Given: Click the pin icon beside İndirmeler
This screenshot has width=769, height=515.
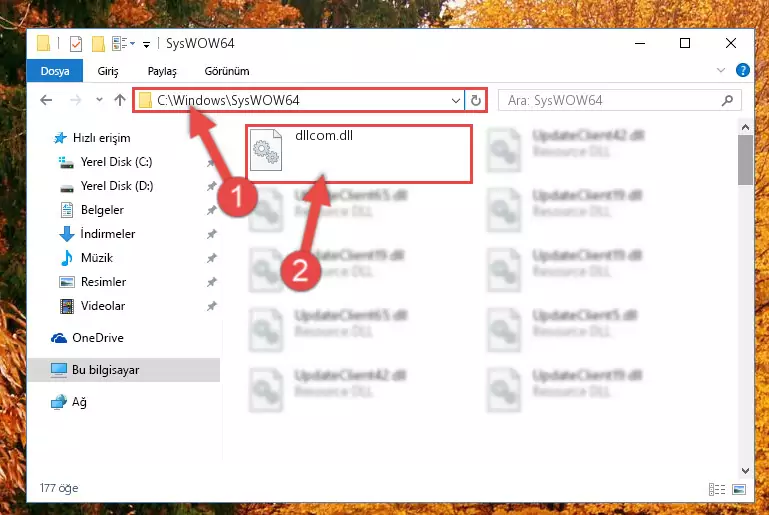Looking at the screenshot, I should 211,234.
